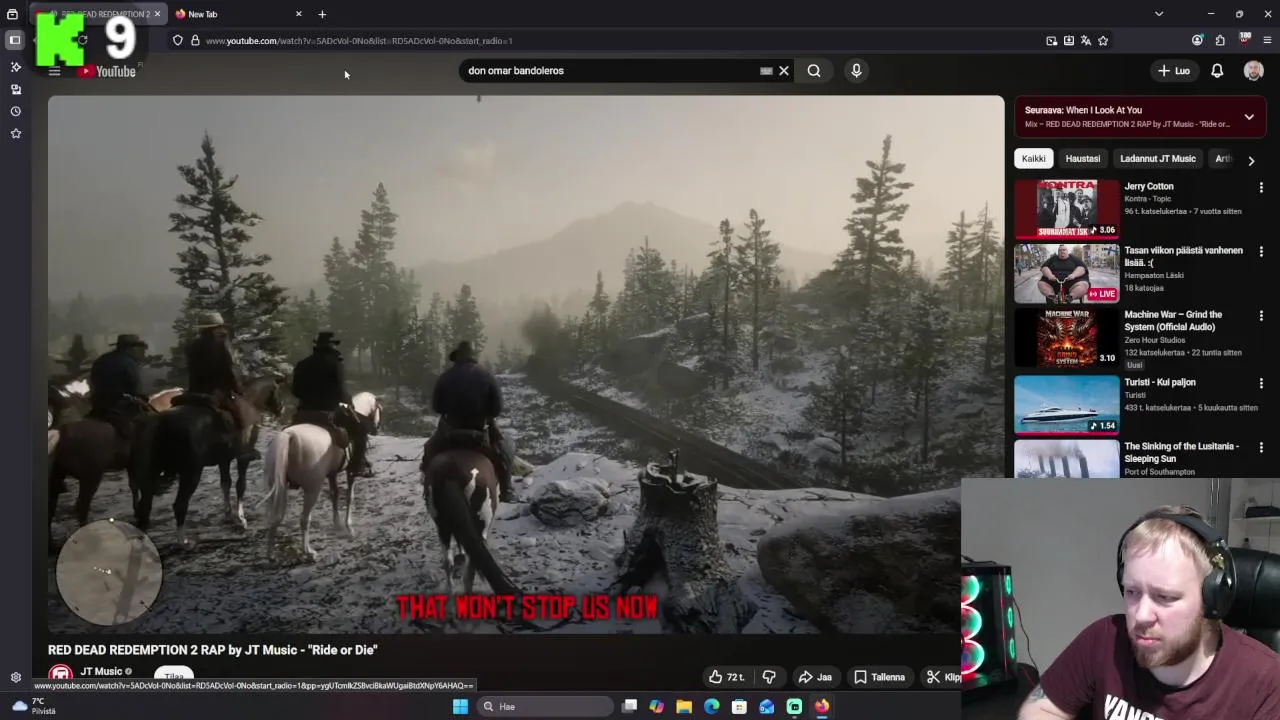Click the red extension badge icon in toolbar
The height and width of the screenshot is (720, 1280).
click(x=1244, y=40)
